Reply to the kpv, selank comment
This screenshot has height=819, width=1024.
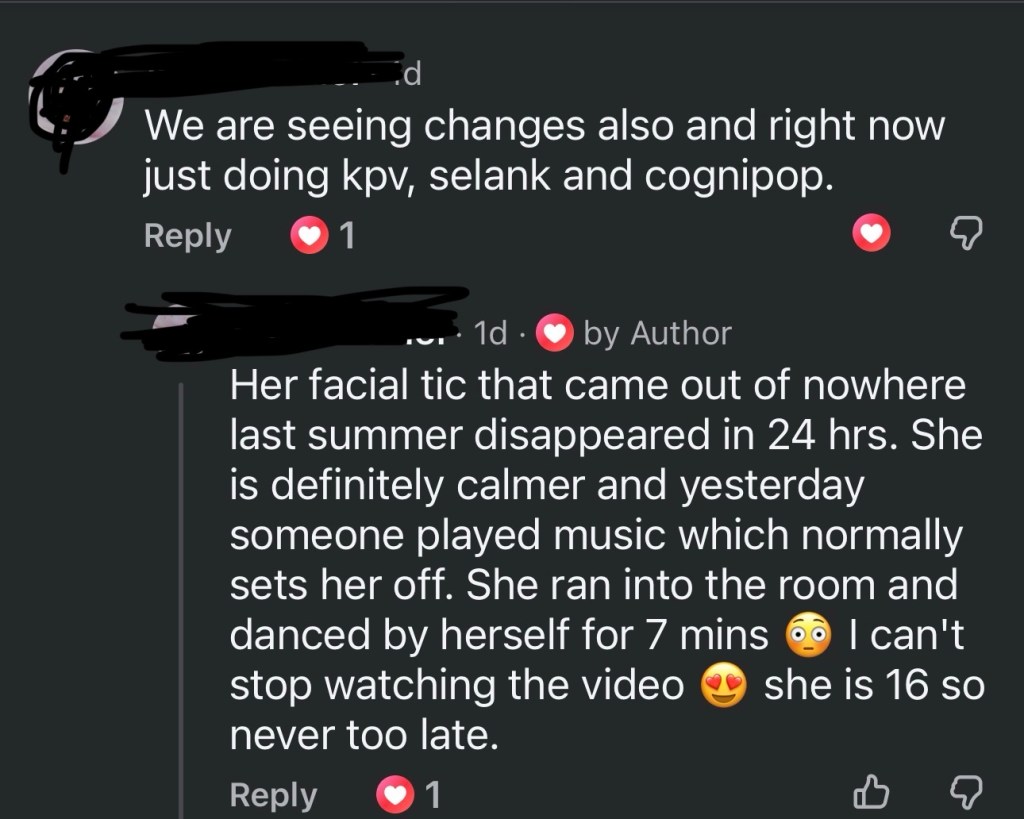point(187,236)
